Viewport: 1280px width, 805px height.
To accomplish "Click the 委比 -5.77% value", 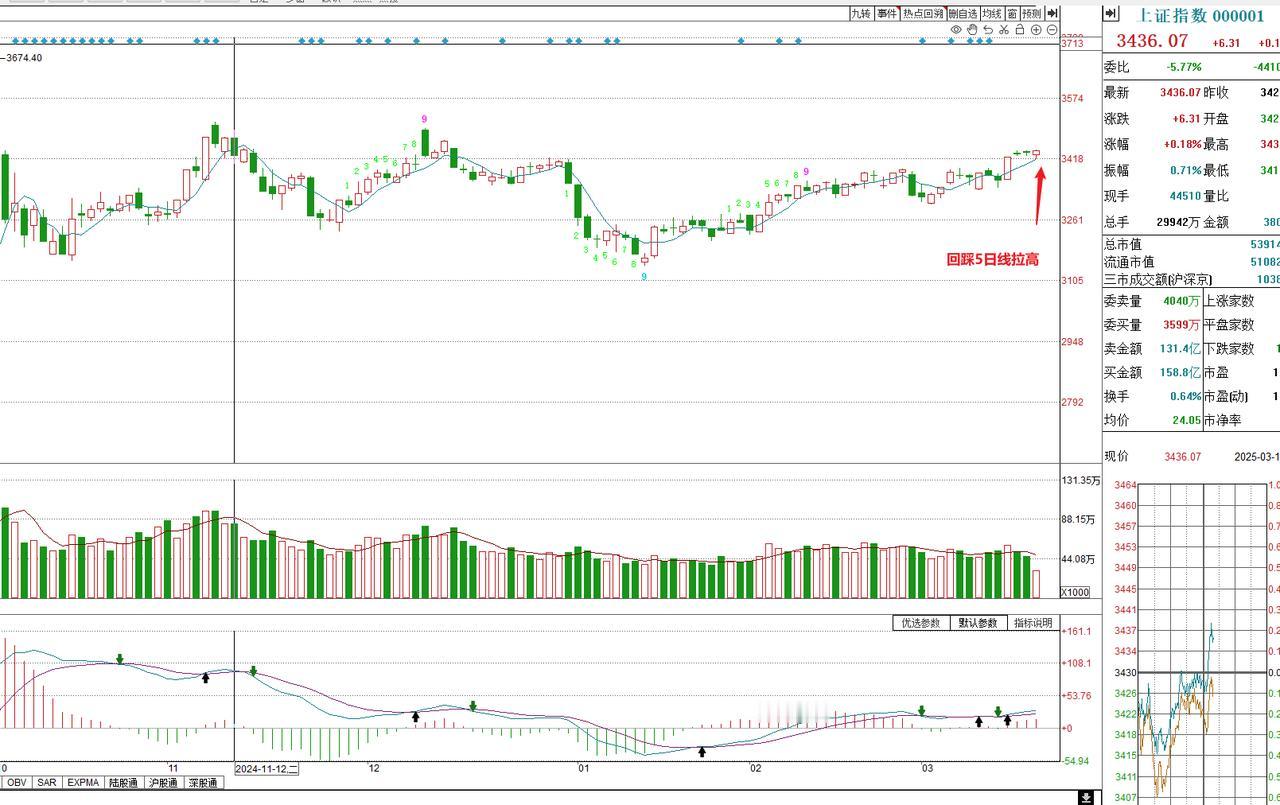I will tap(1184, 67).
